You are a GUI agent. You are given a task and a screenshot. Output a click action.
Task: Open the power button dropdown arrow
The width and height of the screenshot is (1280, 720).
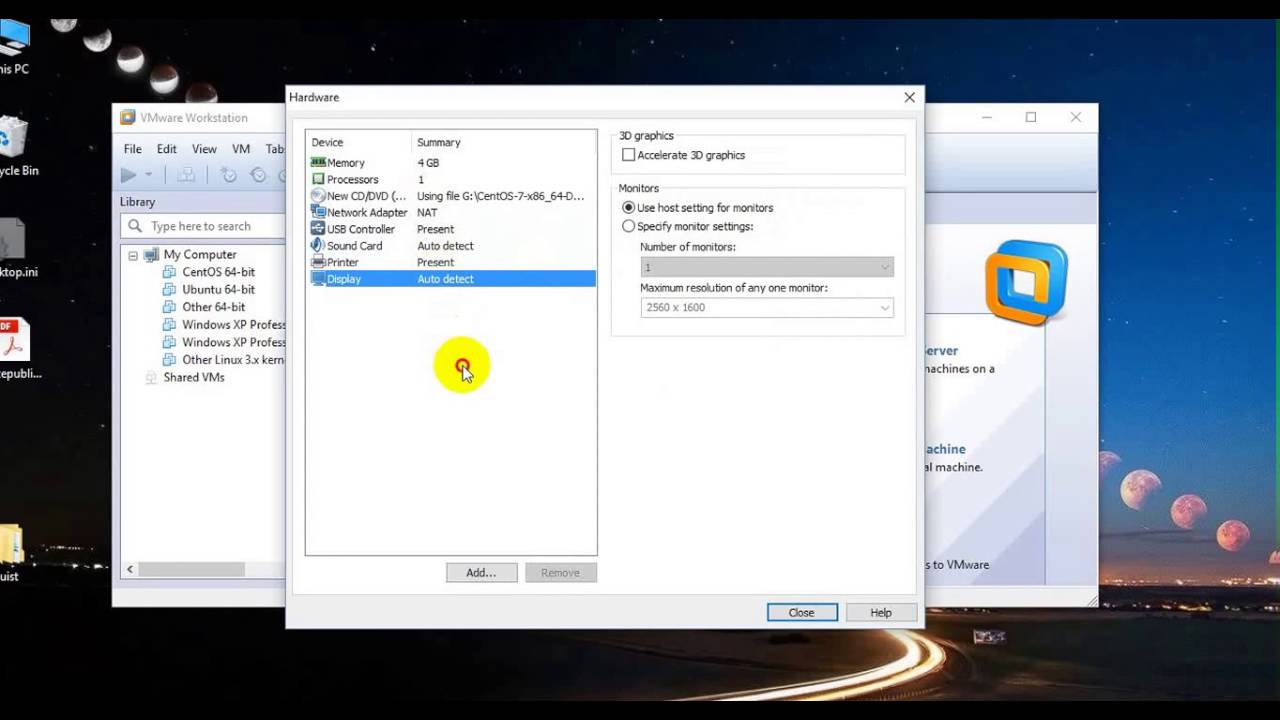(149, 175)
